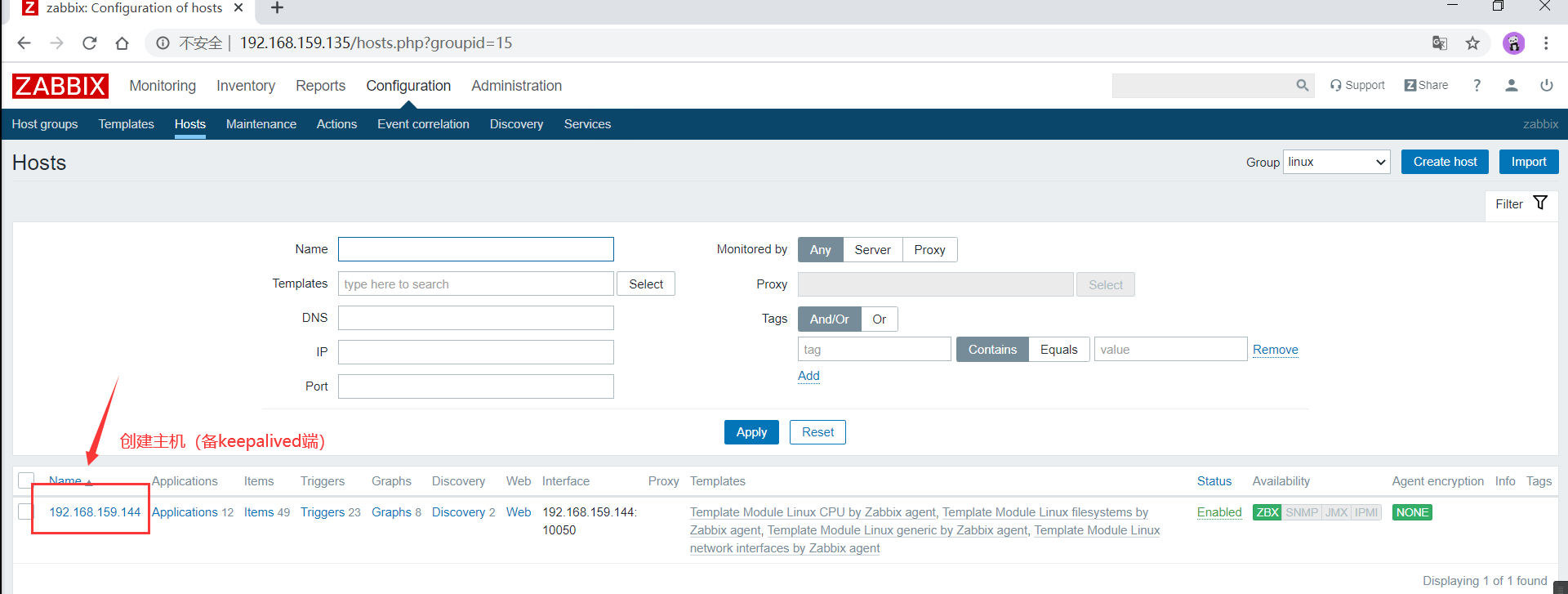Select Contains tag operator
Image resolution: width=1568 pixels, height=594 pixels.
(x=992, y=350)
